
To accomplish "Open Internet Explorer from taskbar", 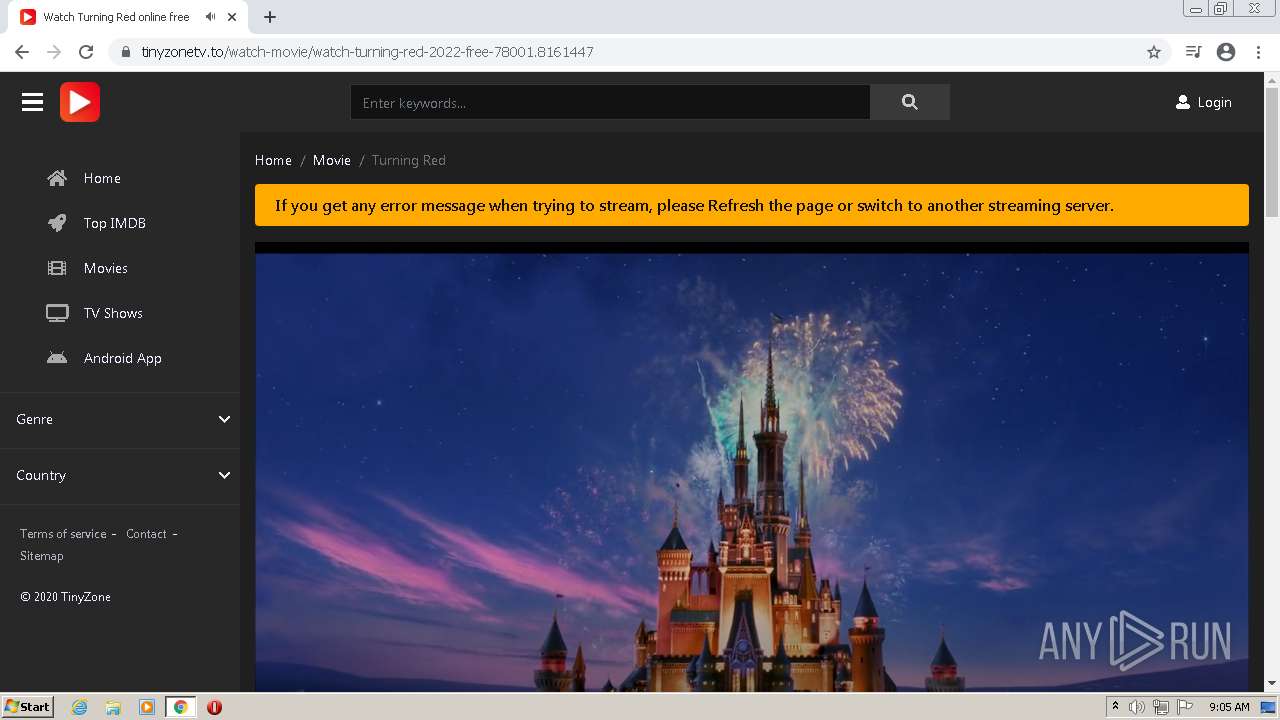I will (x=80, y=707).
